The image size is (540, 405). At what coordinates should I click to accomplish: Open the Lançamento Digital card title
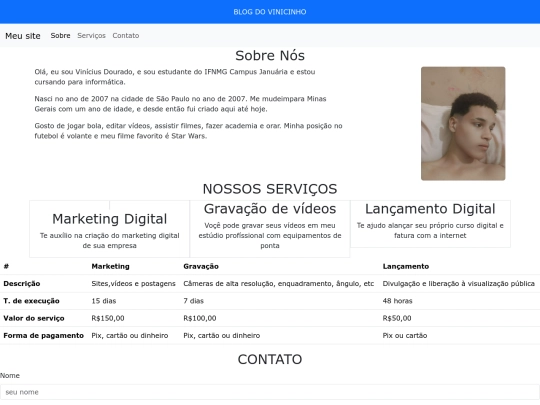430,209
